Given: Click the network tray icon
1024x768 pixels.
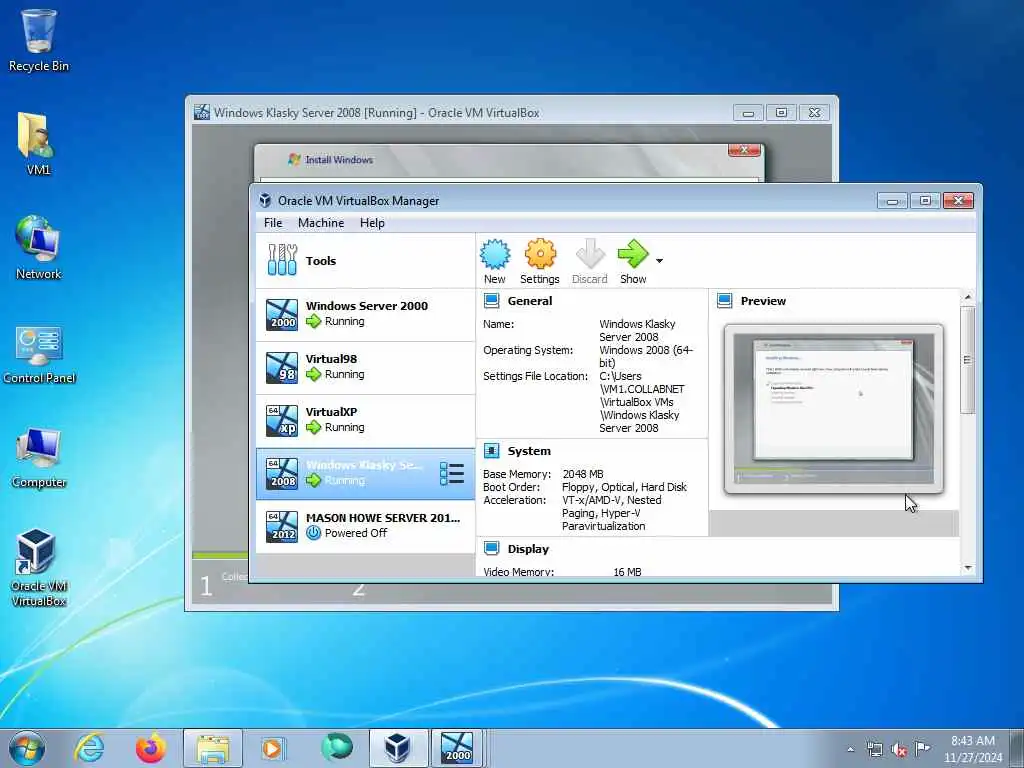Looking at the screenshot, I should (874, 750).
